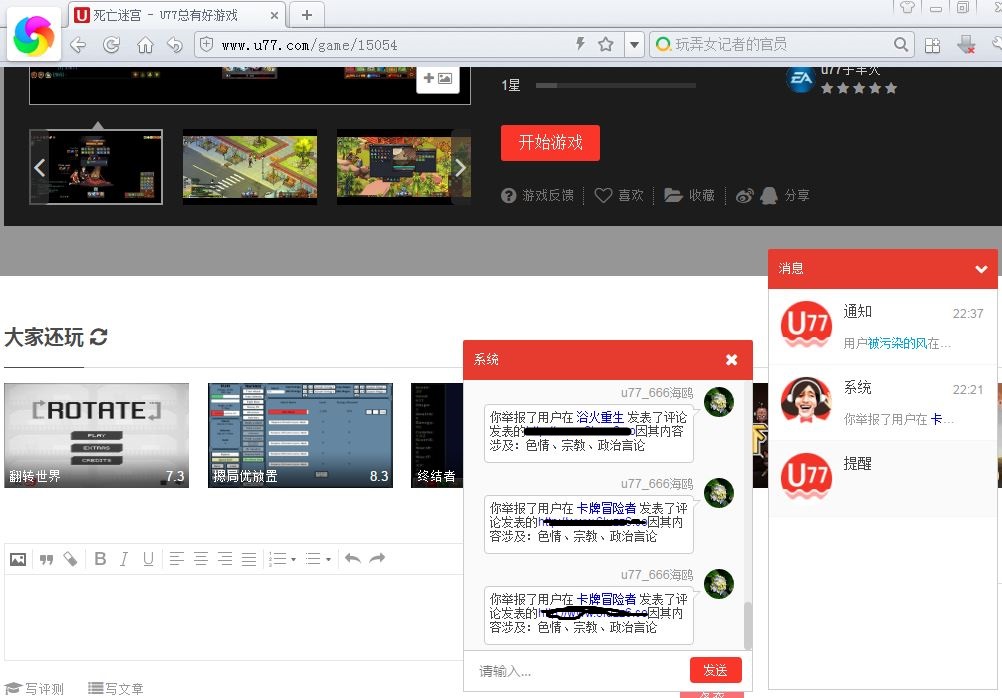The height and width of the screenshot is (698, 1002).
Task: Show previous screenshots with the left carousel arrow
Action: (40, 167)
